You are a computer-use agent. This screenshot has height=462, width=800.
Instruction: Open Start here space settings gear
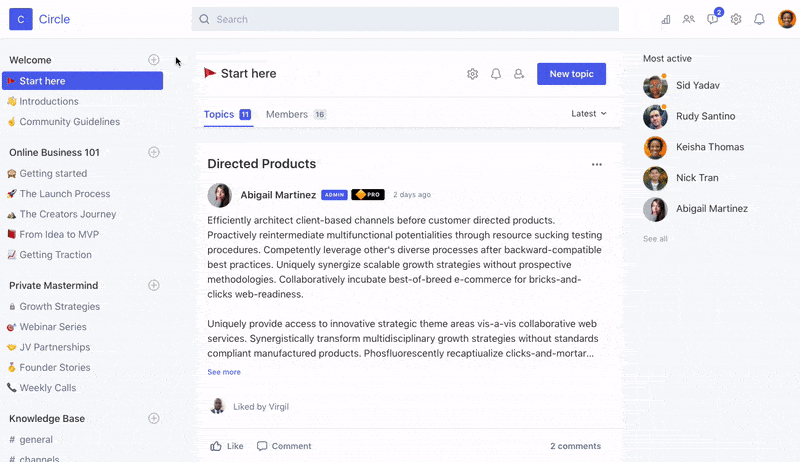(472, 74)
